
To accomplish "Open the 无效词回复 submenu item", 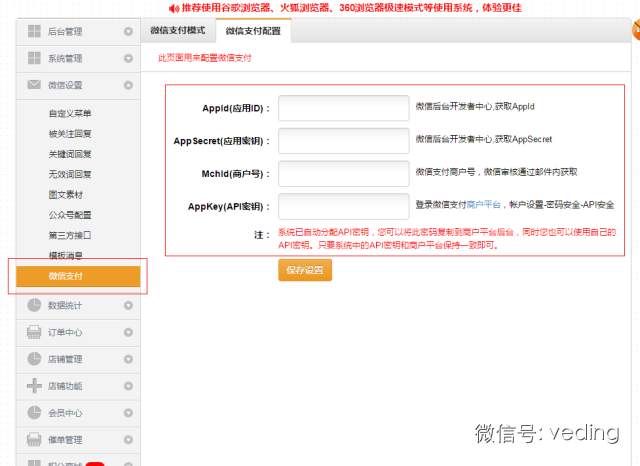I will coord(70,175).
